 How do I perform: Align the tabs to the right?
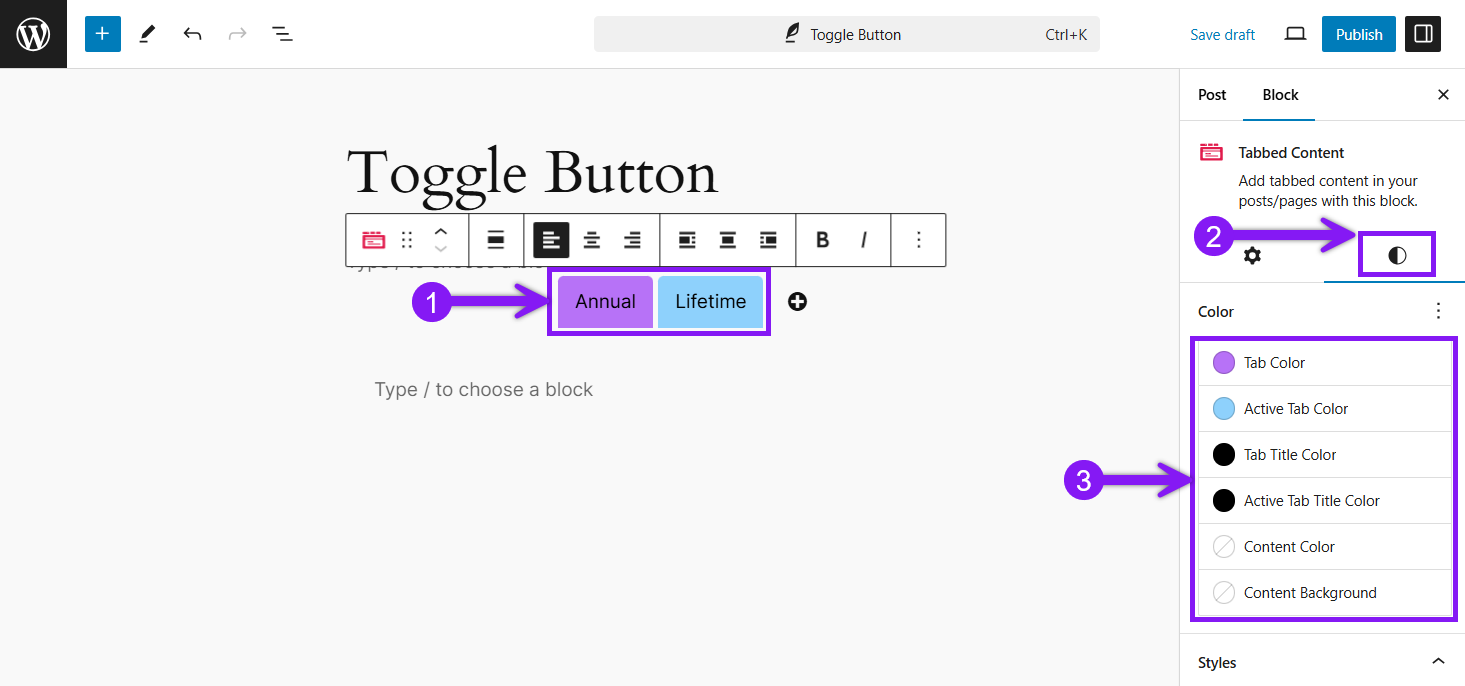tap(768, 240)
